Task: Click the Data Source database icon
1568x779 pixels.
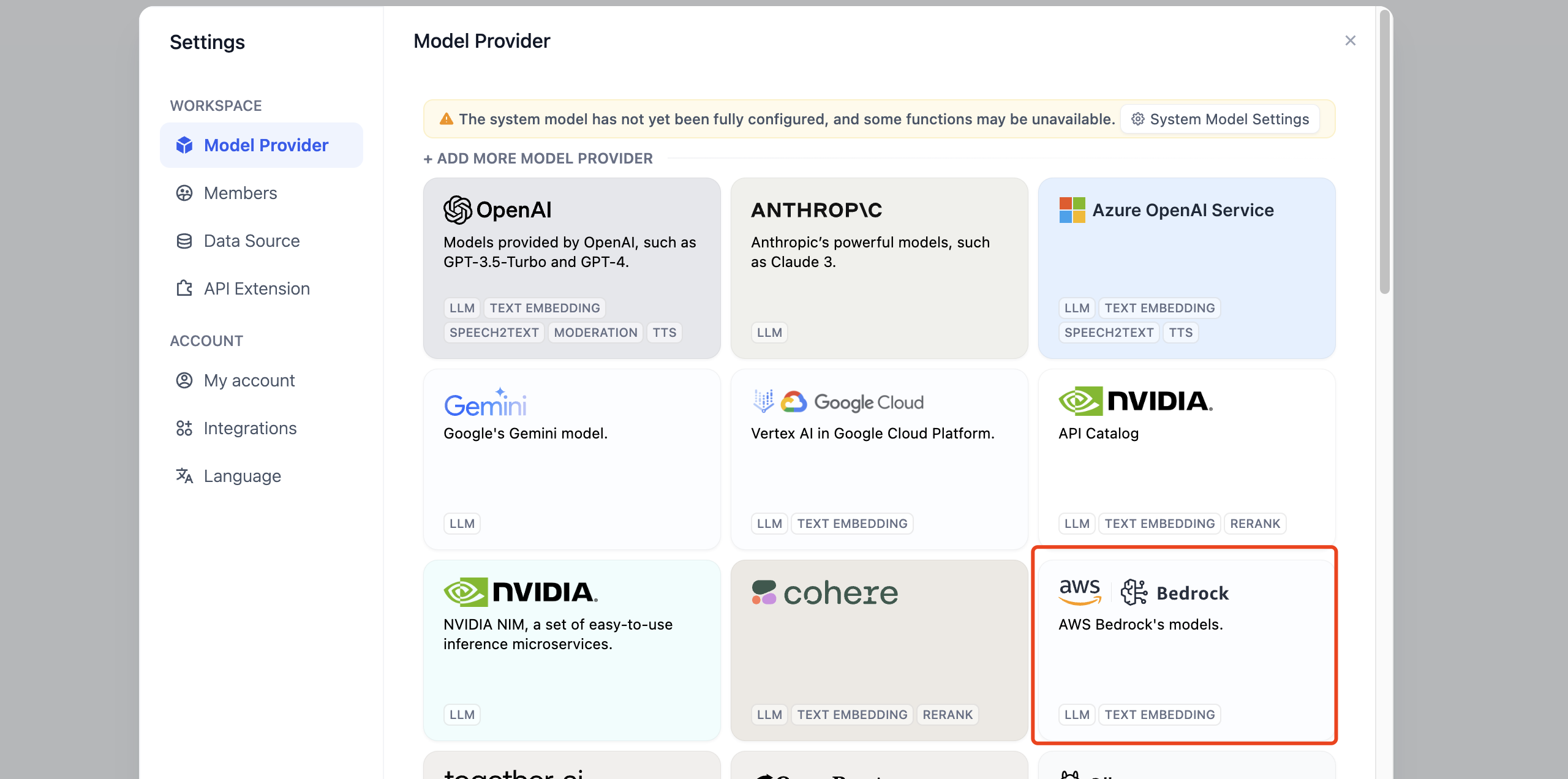Action: point(184,241)
